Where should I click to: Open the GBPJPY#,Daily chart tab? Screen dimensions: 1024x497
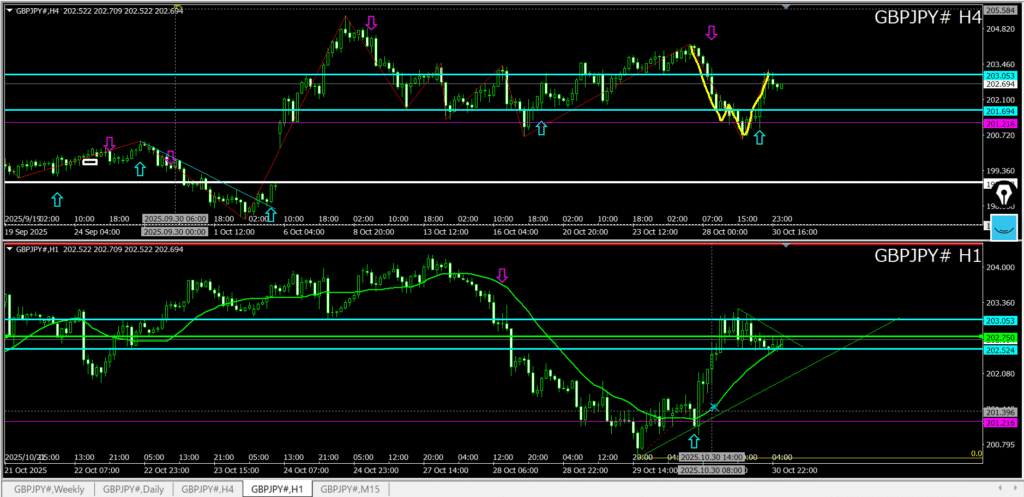pos(135,489)
